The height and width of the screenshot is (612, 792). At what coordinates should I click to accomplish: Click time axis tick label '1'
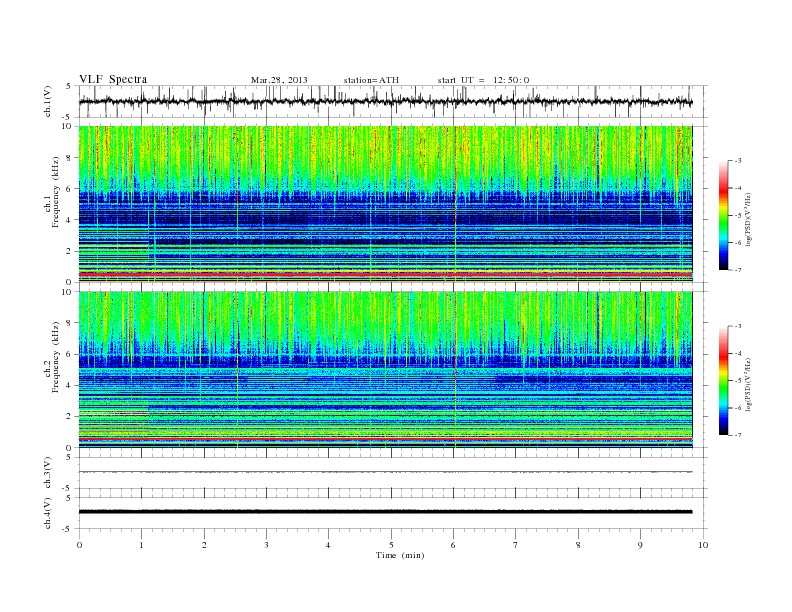141,545
